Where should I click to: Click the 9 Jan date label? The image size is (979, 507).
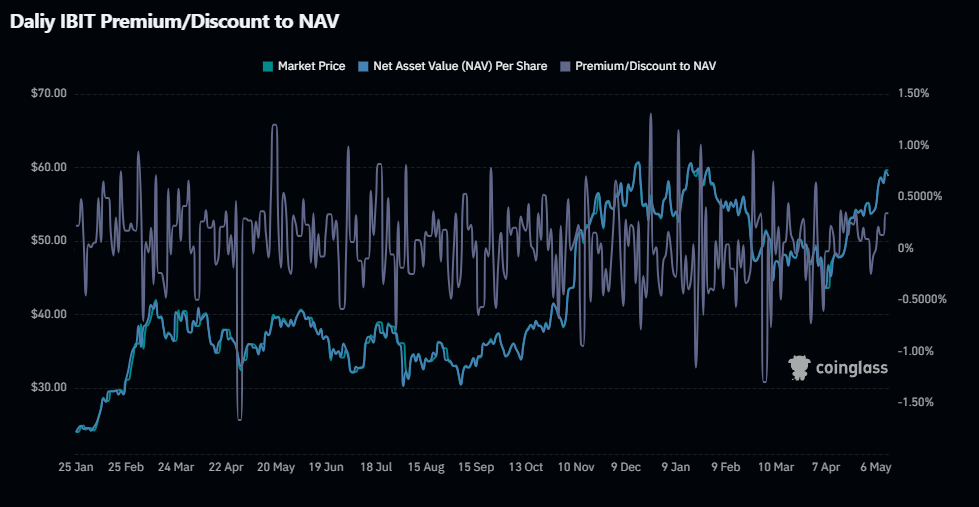point(676,467)
